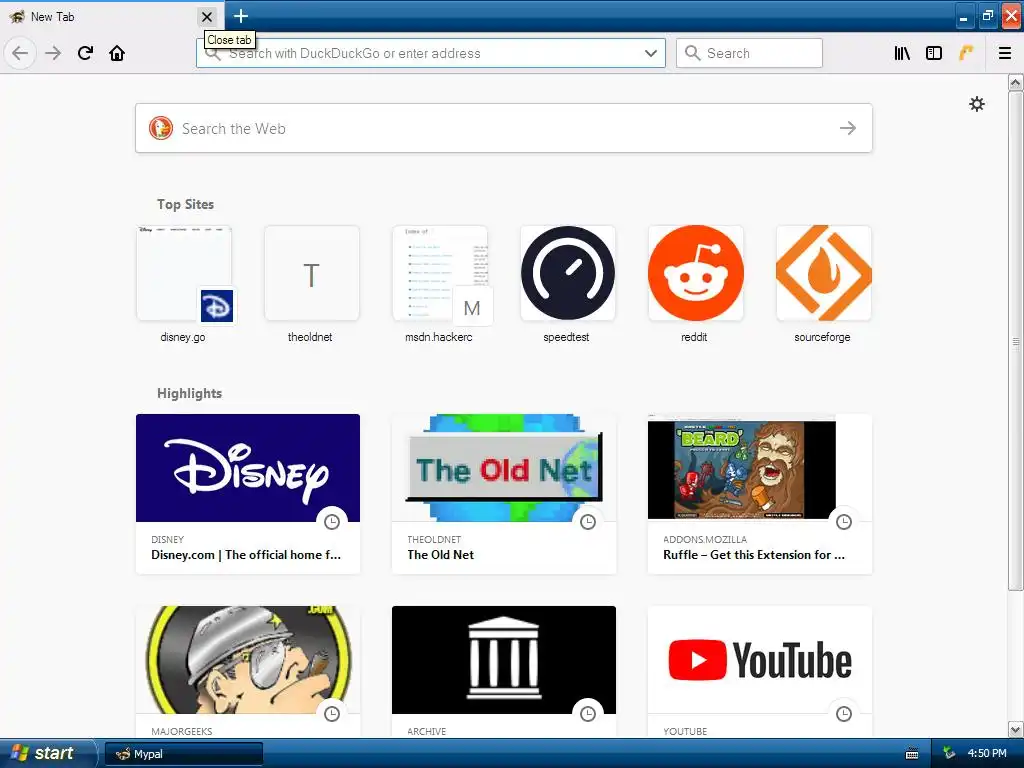Open new tab page settings gear
The height and width of the screenshot is (768, 1024).
pos(976,104)
